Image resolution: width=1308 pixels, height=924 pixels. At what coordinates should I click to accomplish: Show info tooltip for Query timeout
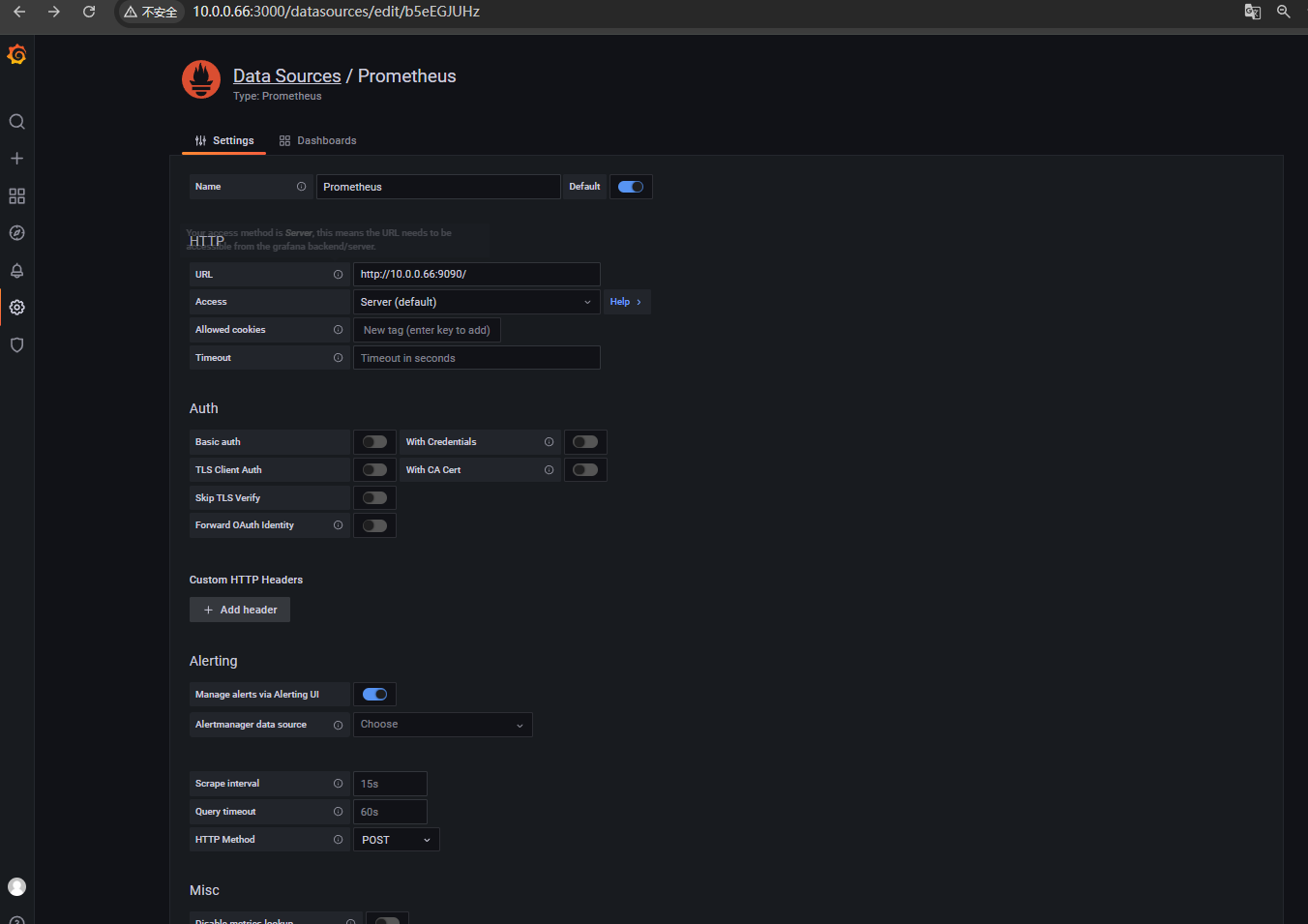(x=338, y=812)
